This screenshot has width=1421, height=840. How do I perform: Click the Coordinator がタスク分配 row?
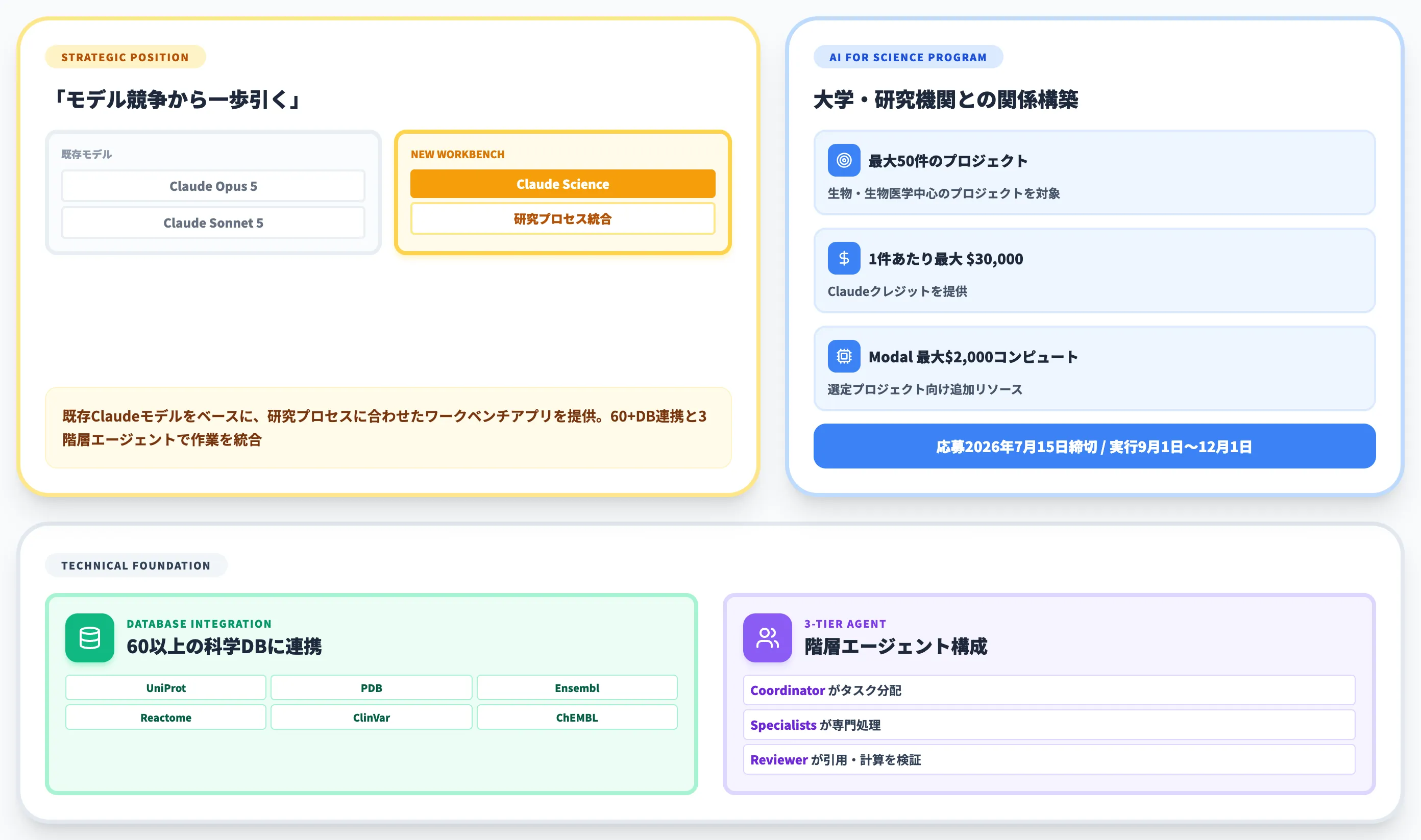(x=1048, y=690)
